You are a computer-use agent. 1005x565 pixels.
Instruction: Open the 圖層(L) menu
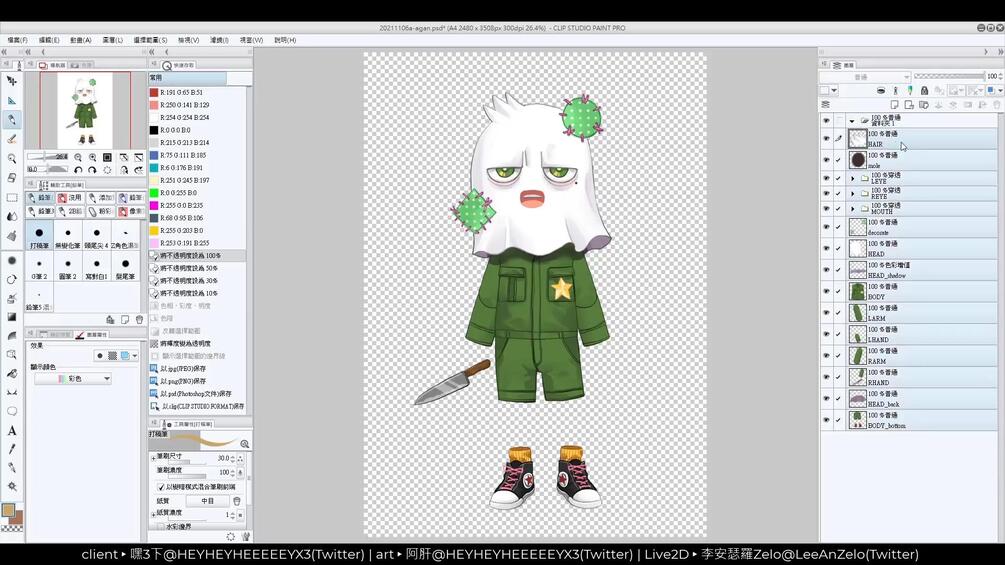[x=113, y=40]
